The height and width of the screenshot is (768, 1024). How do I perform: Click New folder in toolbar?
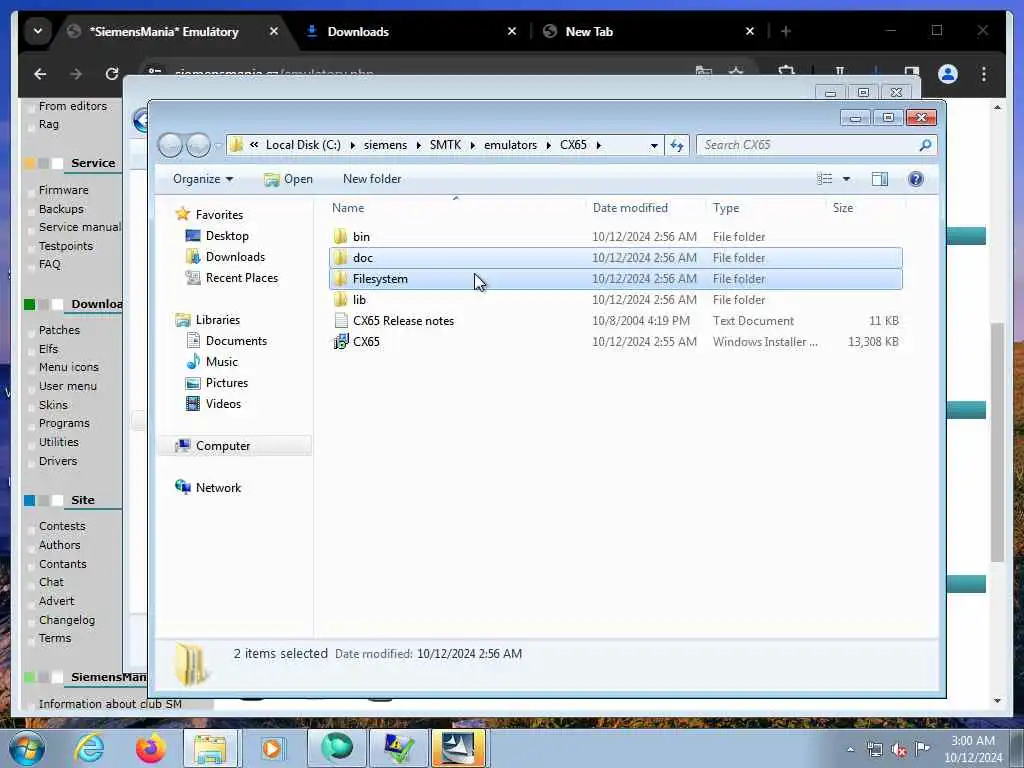pos(372,179)
